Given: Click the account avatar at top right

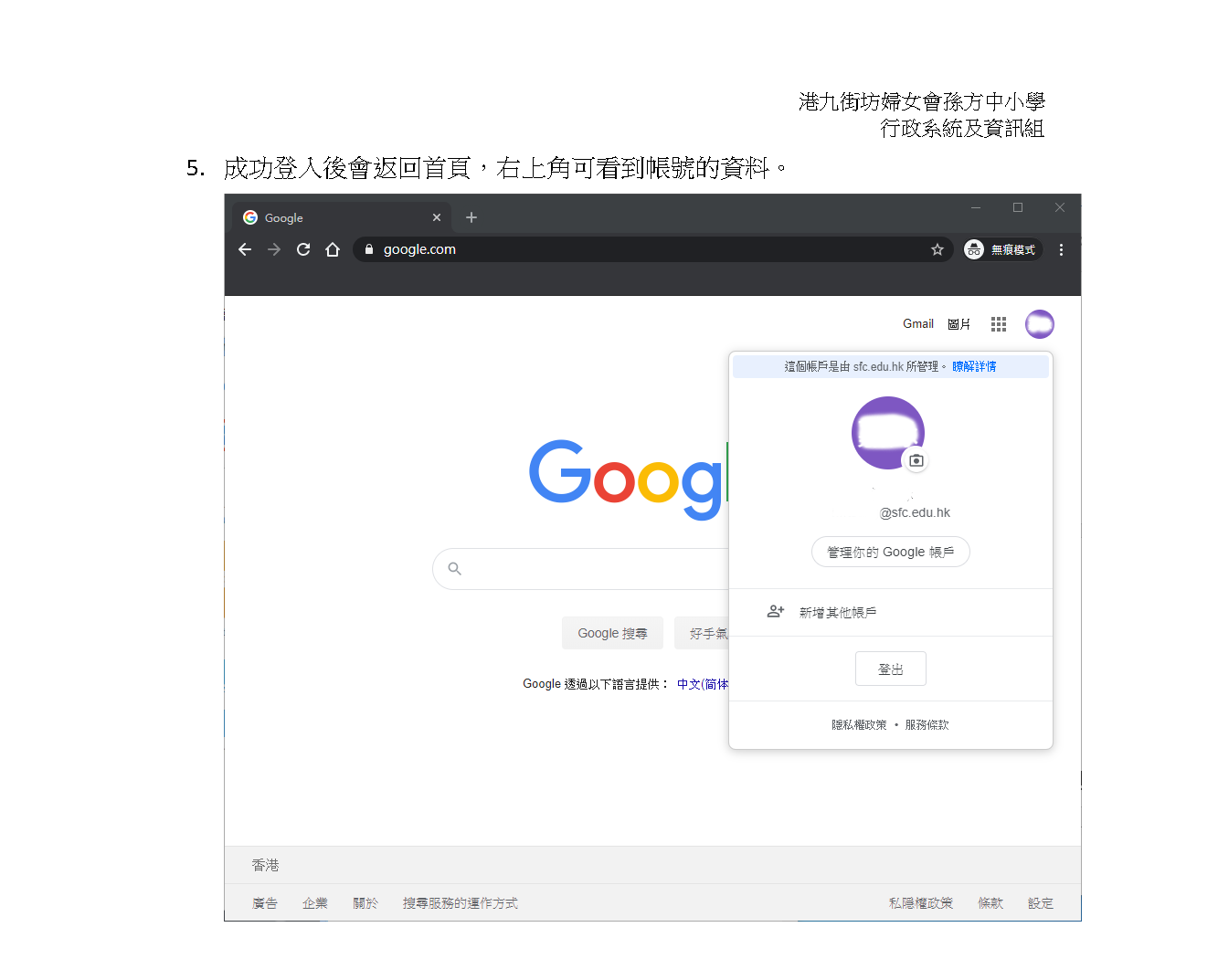Looking at the screenshot, I should pyautogui.click(x=1040, y=324).
